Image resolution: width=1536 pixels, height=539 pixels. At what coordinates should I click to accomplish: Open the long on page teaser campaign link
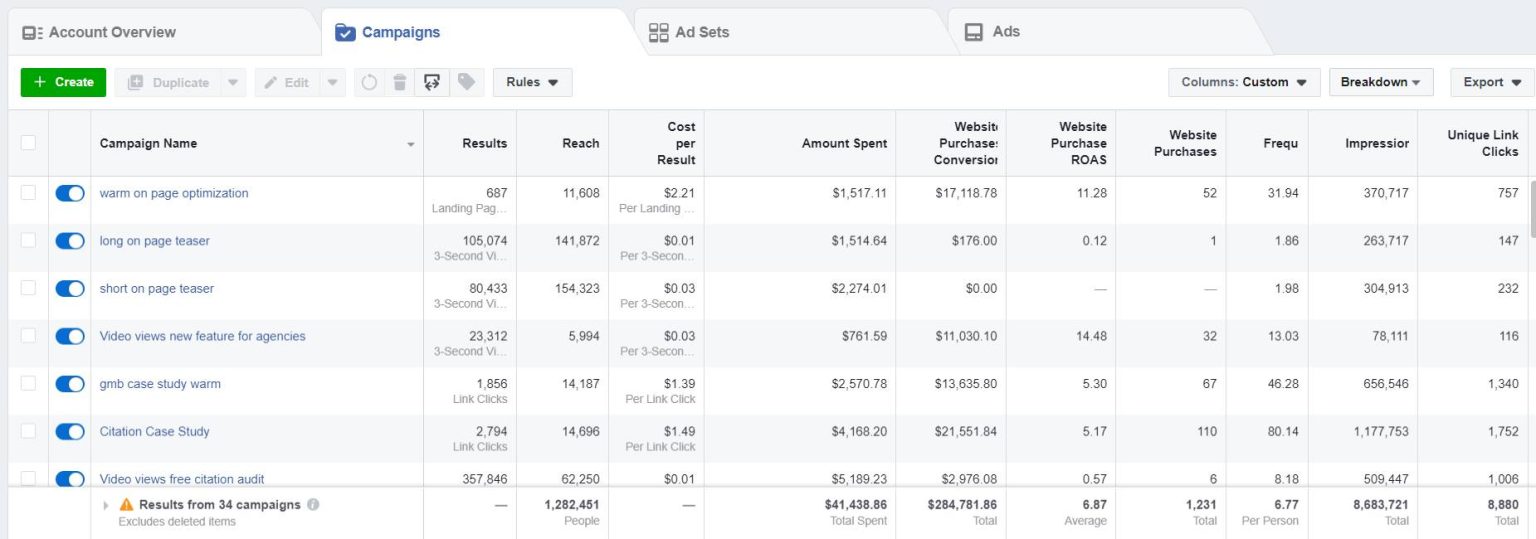154,241
